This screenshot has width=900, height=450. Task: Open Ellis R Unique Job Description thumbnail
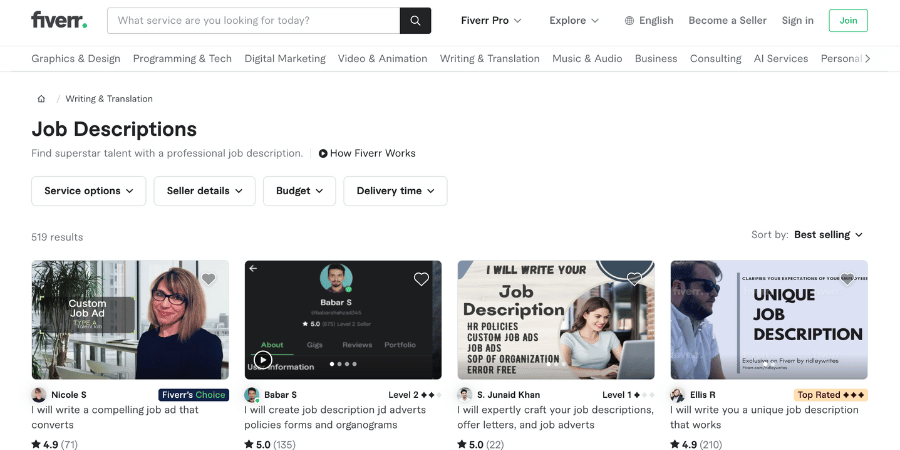point(769,320)
